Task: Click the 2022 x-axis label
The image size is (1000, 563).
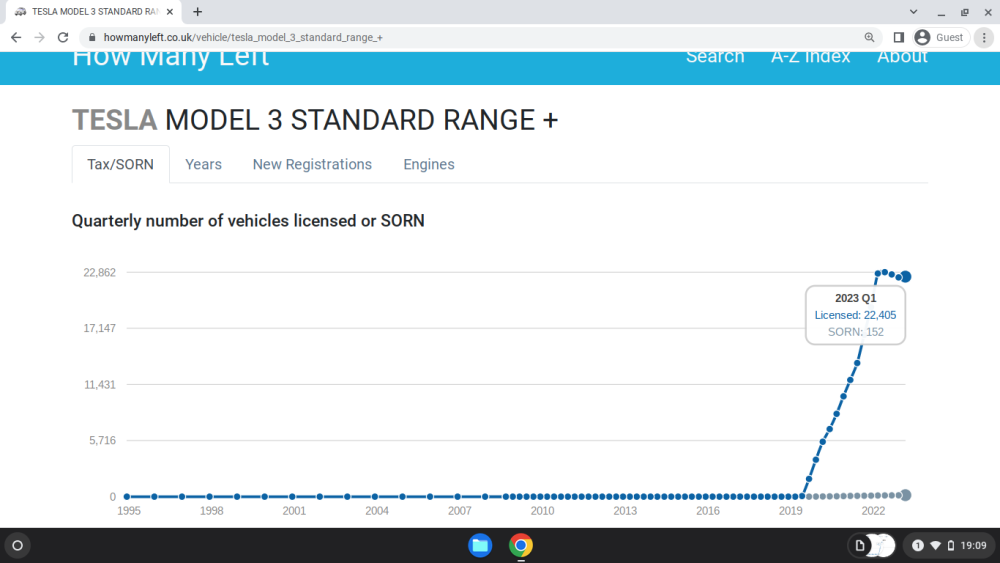Action: click(x=873, y=511)
